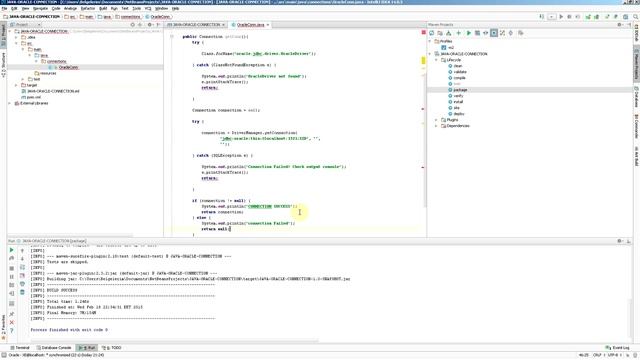Open Maven Settings toolbar icon

pyautogui.click(x=520, y=33)
